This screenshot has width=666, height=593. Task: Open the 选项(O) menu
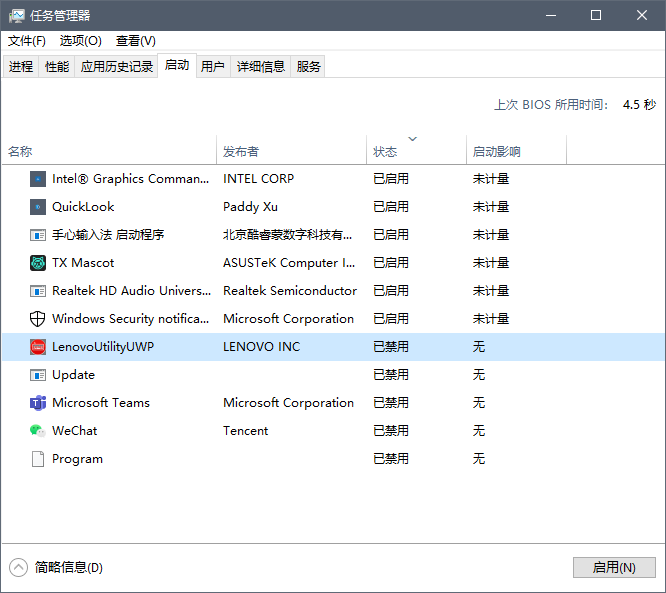click(x=81, y=41)
